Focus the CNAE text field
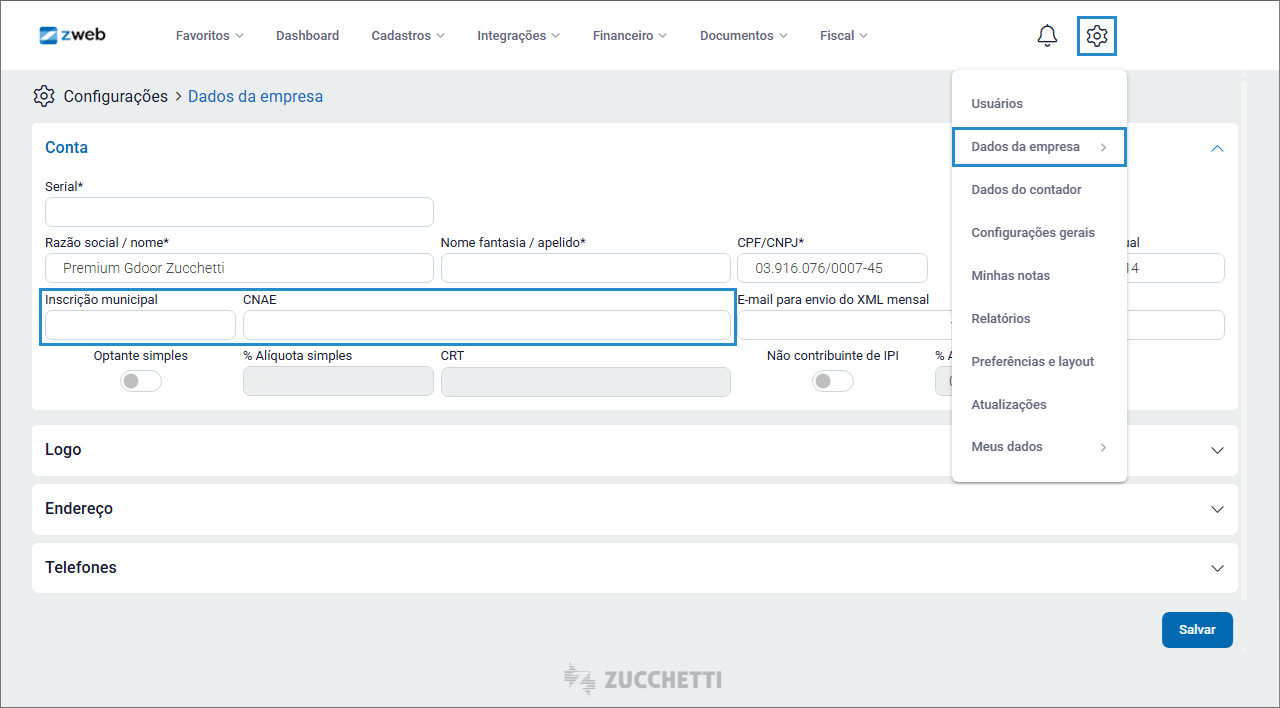1280x708 pixels. pyautogui.click(x=486, y=325)
